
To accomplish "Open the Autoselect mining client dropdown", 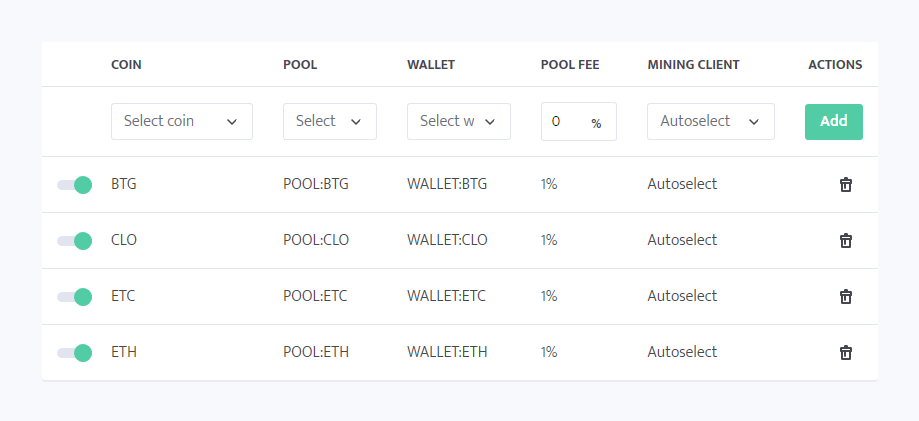I will [710, 121].
